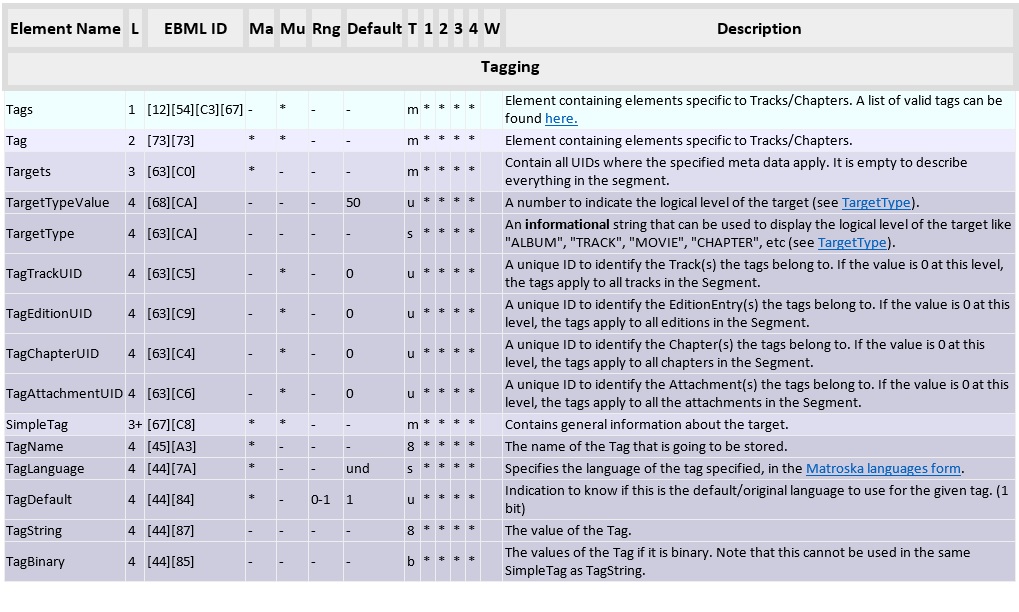Click the range '0-1' in the TagDefault row
The image size is (1019, 612).
320,499
